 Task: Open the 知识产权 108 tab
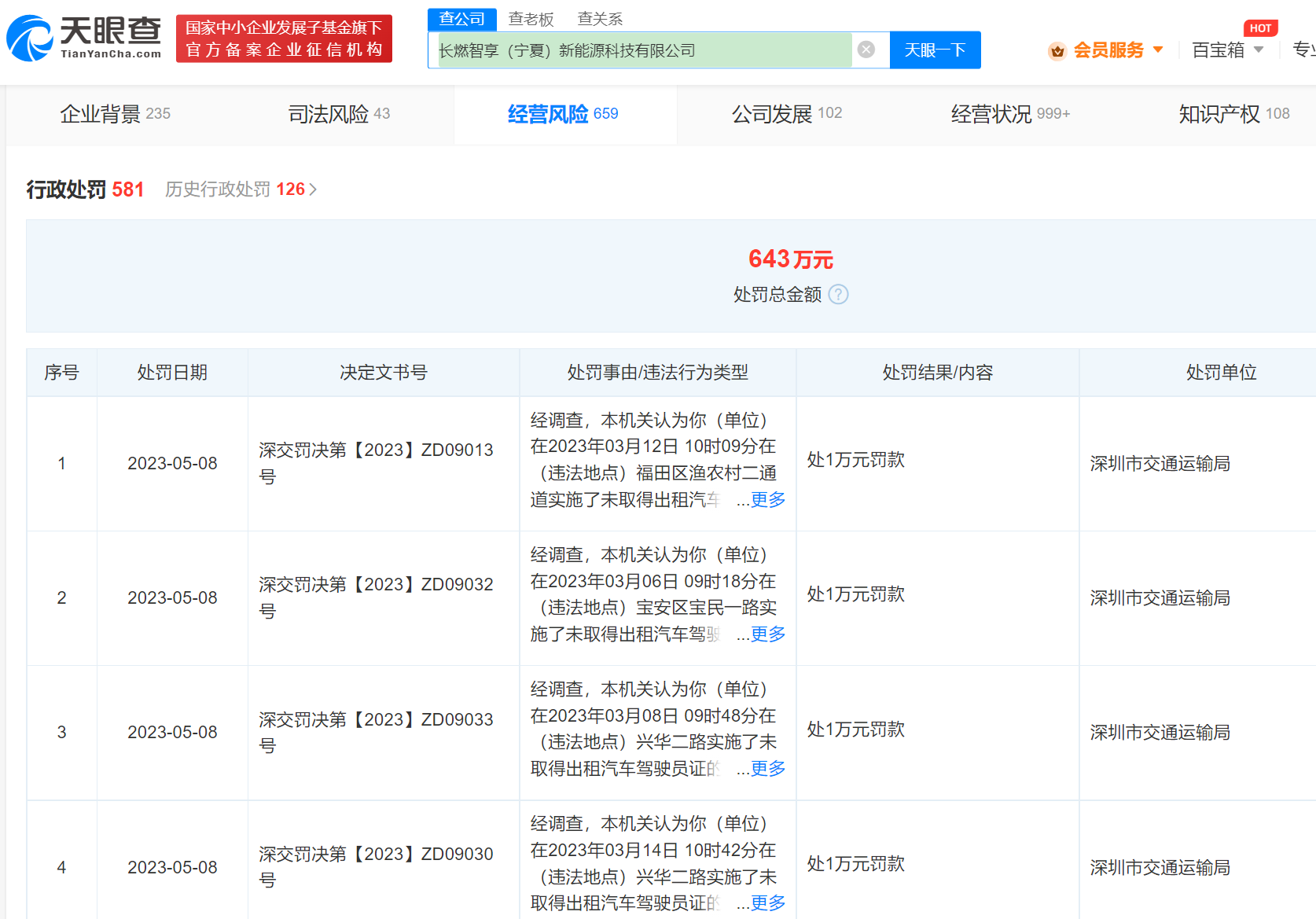[1234, 114]
